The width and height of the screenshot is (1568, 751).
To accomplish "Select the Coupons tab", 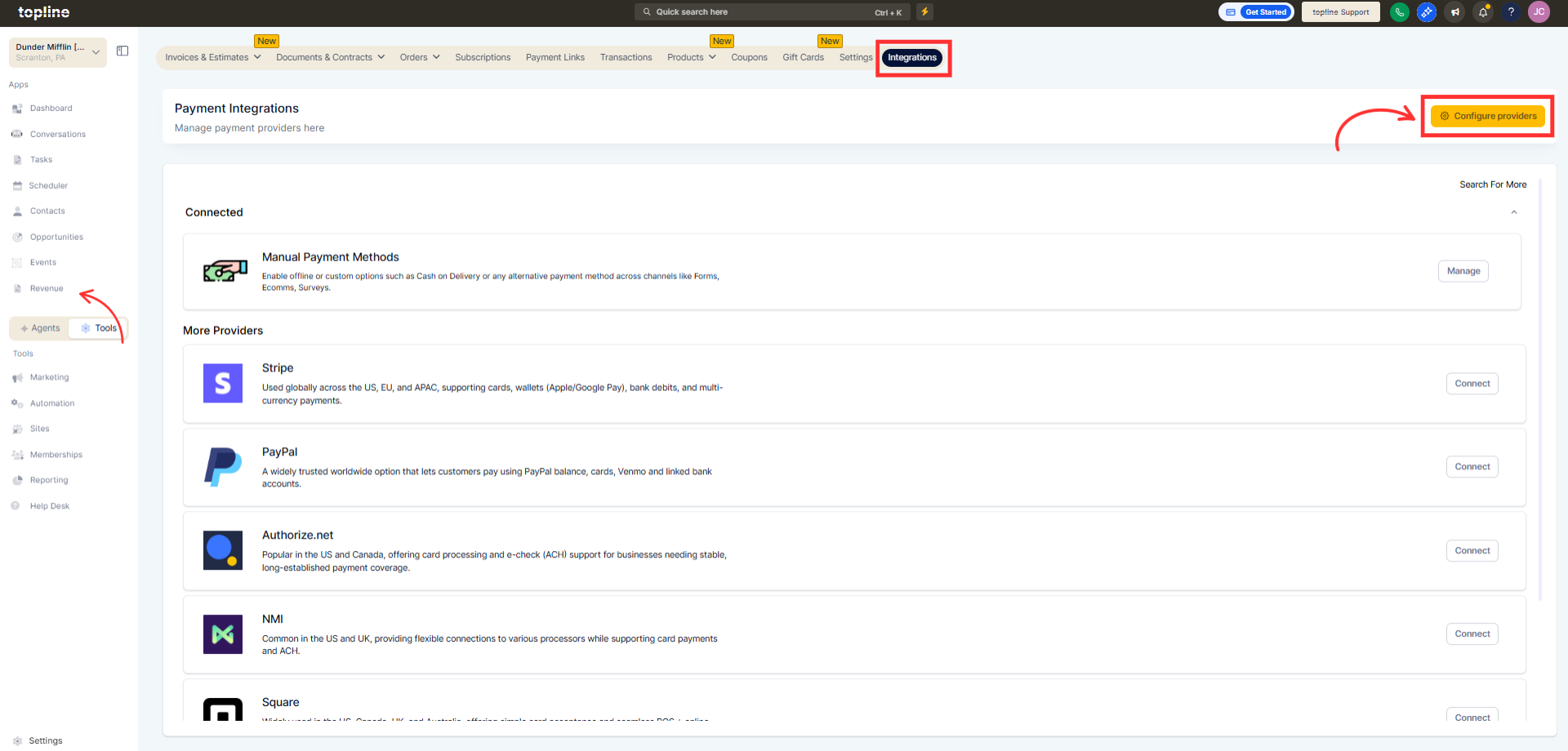I will coord(749,57).
